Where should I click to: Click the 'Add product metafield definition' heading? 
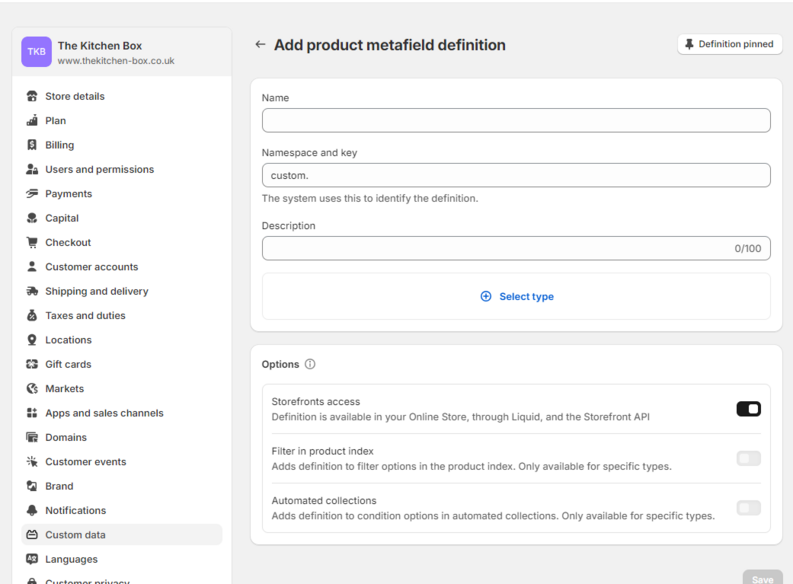click(389, 44)
